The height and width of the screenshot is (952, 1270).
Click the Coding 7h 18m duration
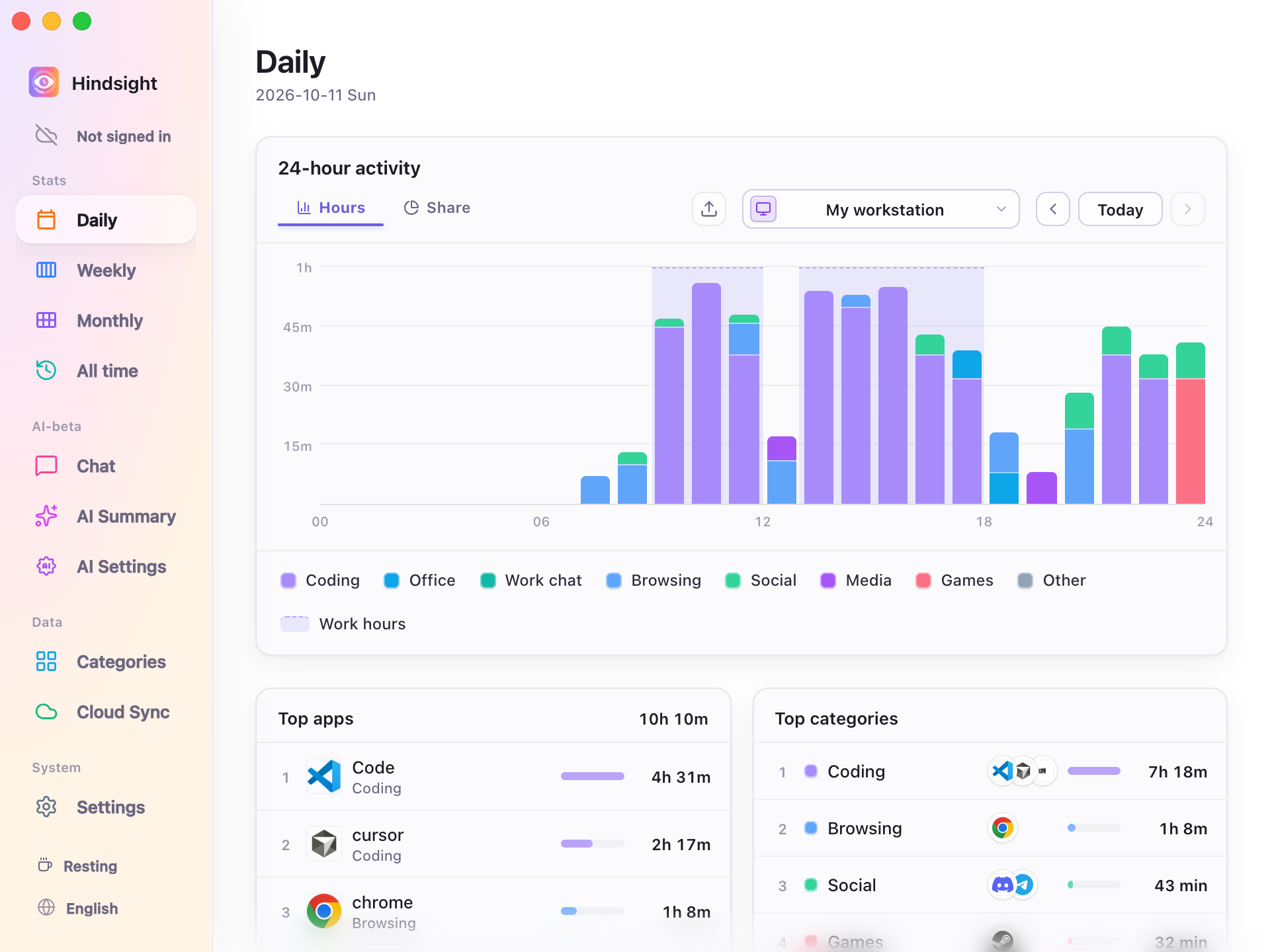1177,772
